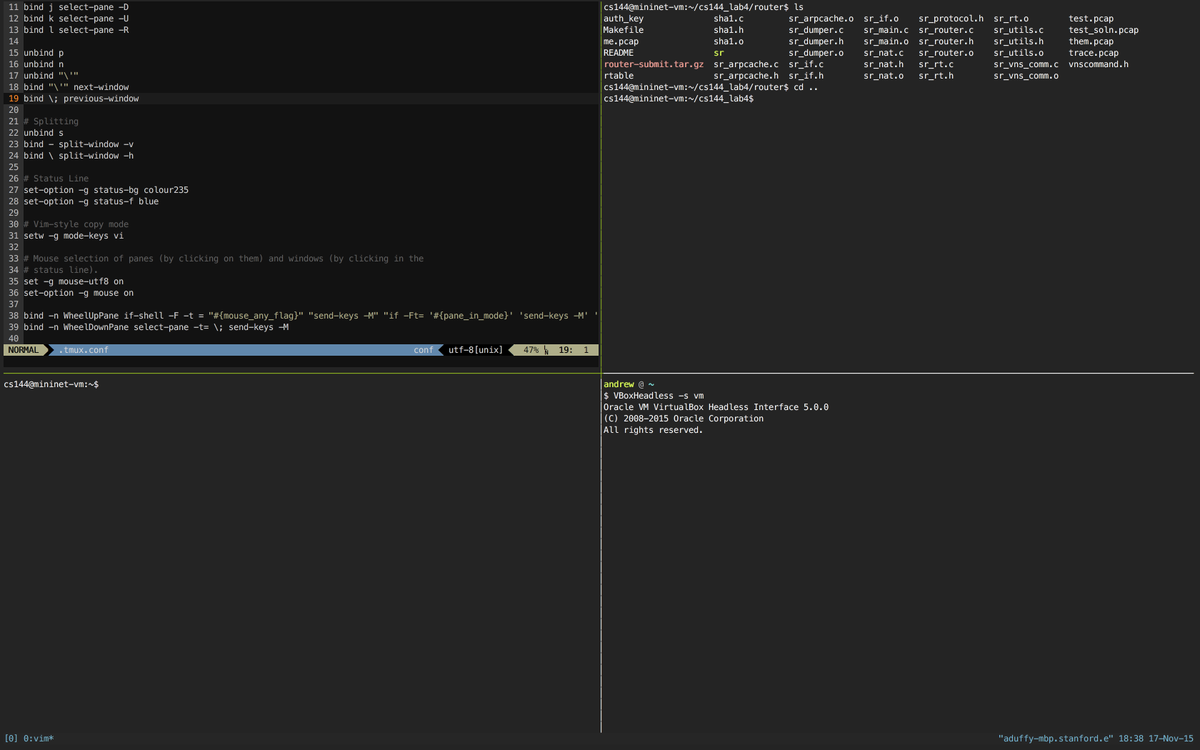This screenshot has width=1200, height=750.
Task: Click sr_dumper.h in the ls output
Action: (816, 41)
